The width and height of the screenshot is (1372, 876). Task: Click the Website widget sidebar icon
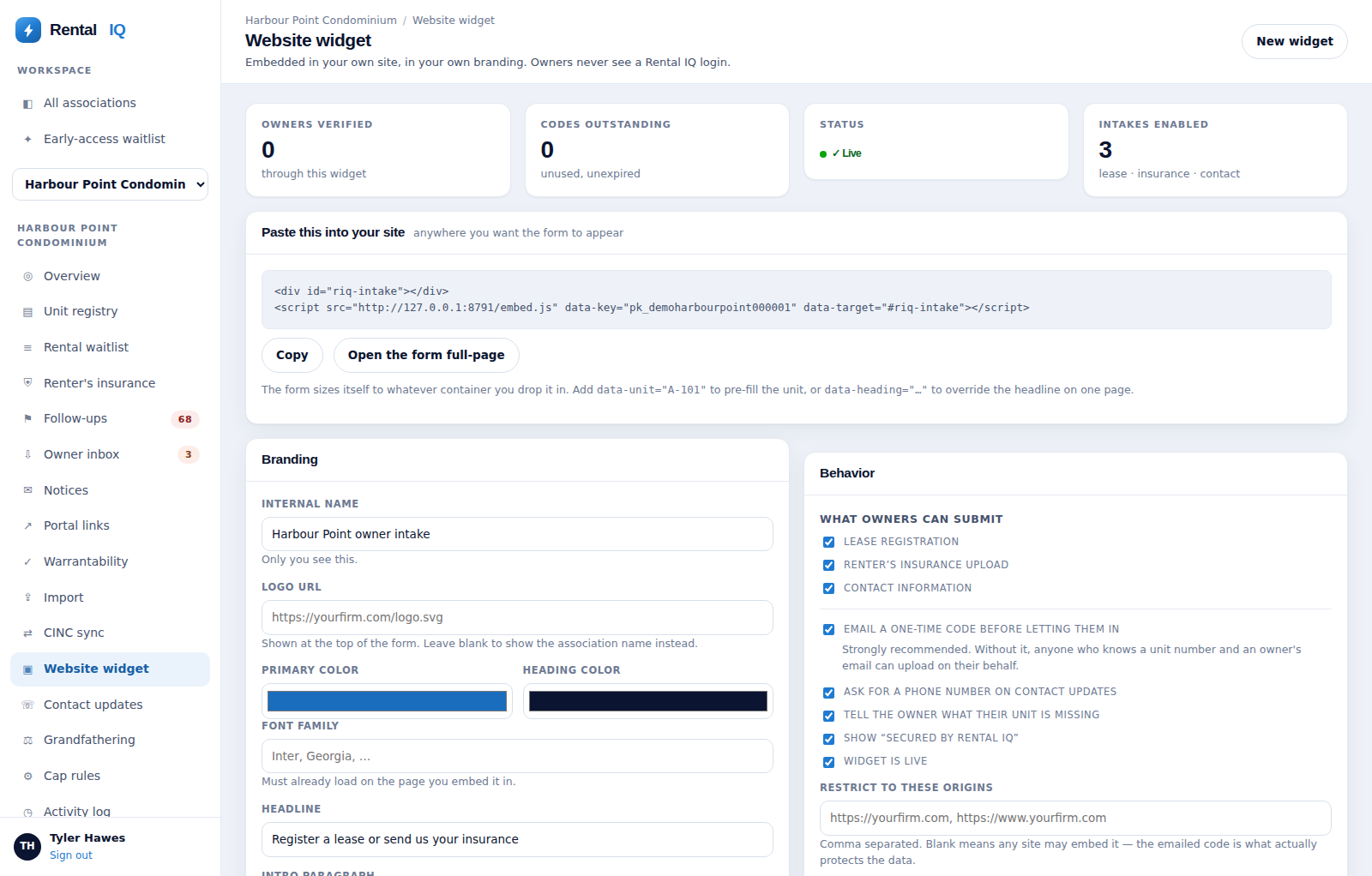(27, 669)
